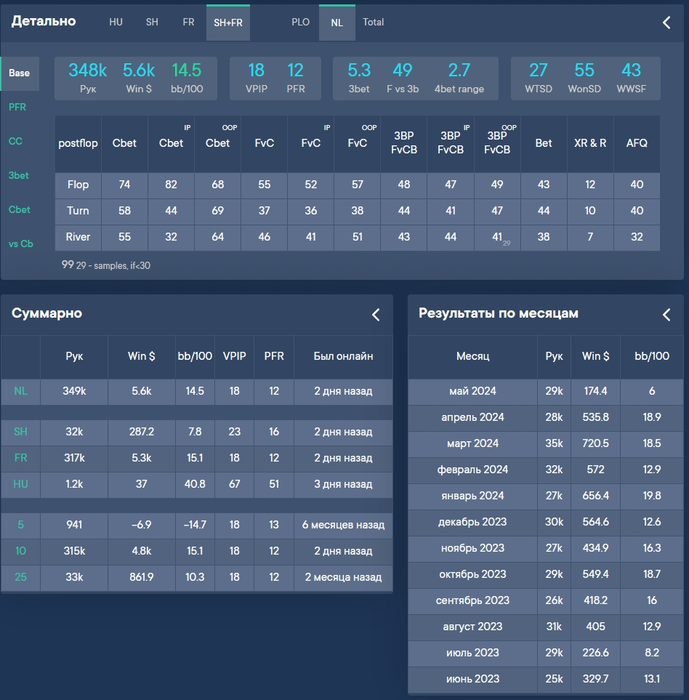The width and height of the screenshot is (689, 700).
Task: Click the SH row label in Суммарно
Action: [21, 432]
